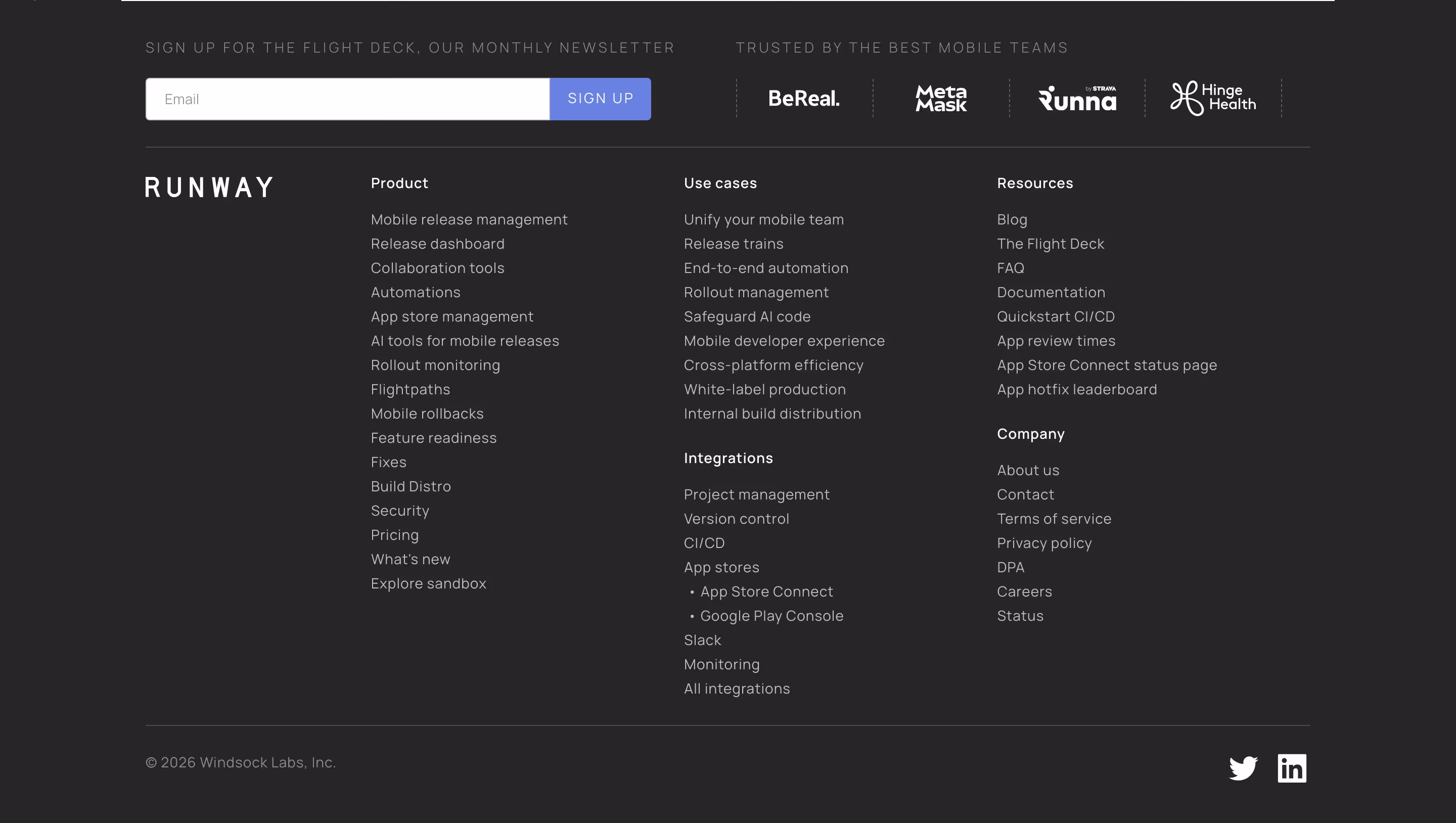
Task: Open Explore sandbox link
Action: click(x=428, y=583)
